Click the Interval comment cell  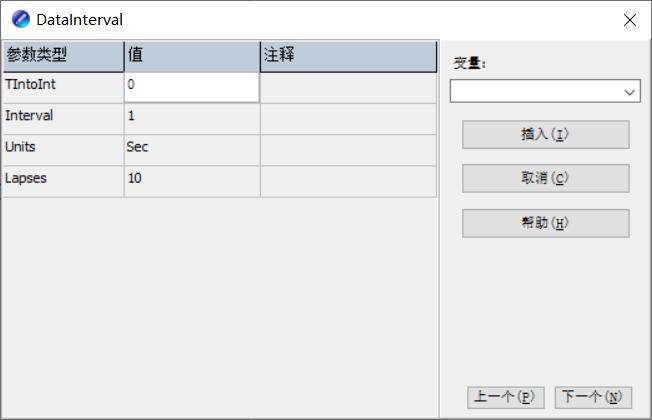point(347,117)
